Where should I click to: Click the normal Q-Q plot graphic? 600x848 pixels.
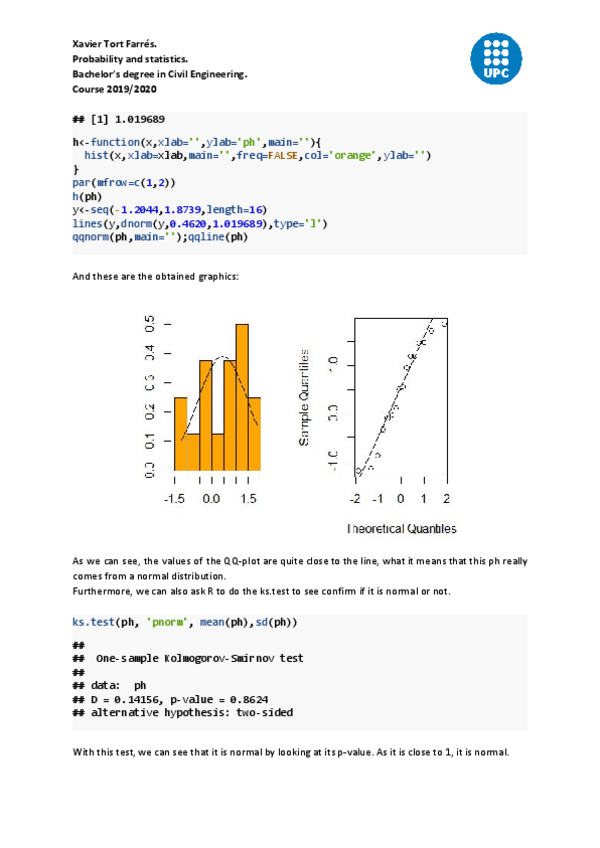click(x=400, y=400)
